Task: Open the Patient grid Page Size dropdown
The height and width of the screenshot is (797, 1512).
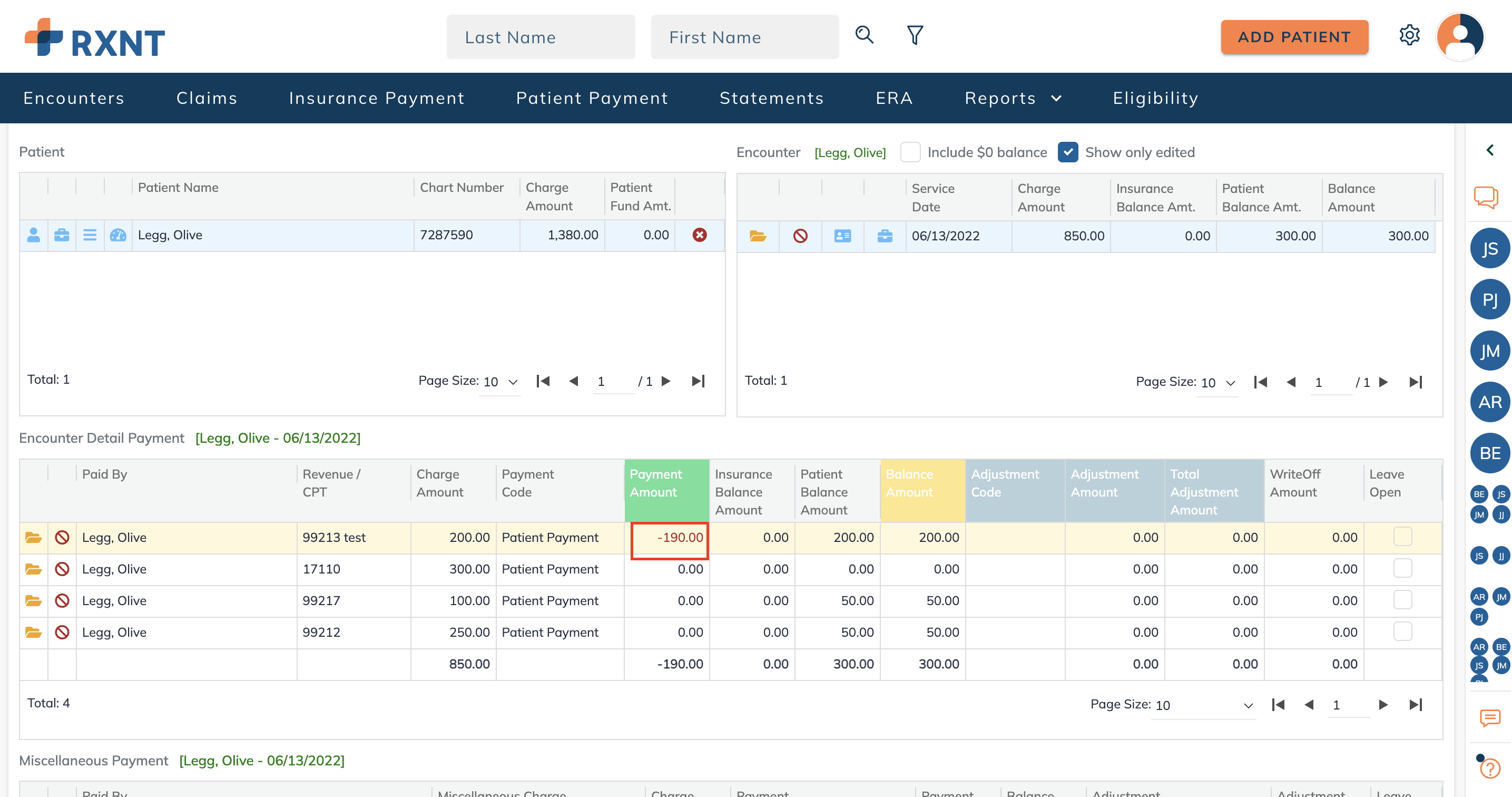Action: click(x=499, y=382)
